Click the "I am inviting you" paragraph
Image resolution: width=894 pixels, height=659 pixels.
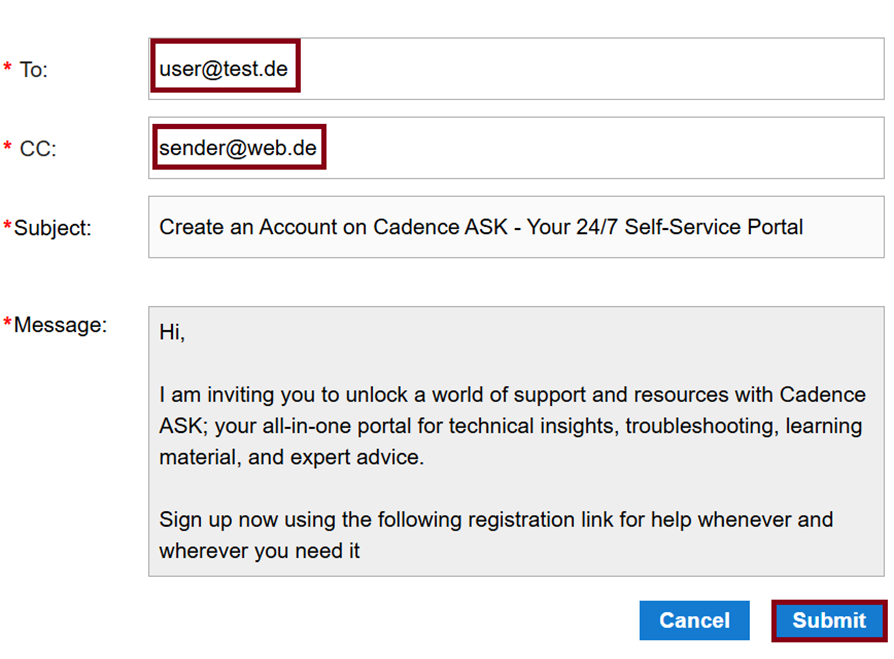510,425
